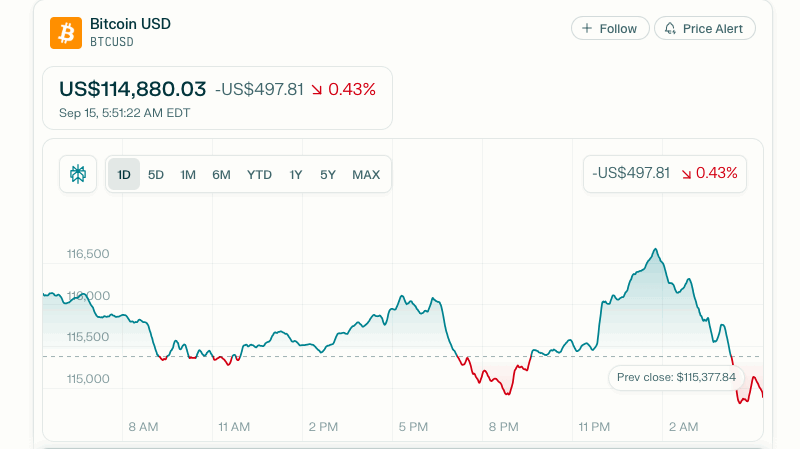Show the 1M price history
The width and height of the screenshot is (800, 449).
188,174
